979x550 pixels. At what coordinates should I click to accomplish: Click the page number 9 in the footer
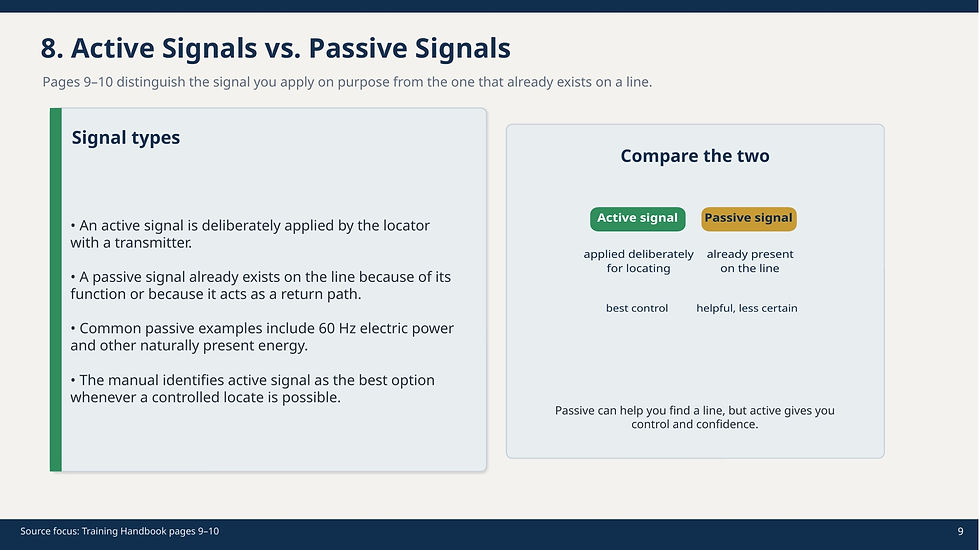coord(960,531)
